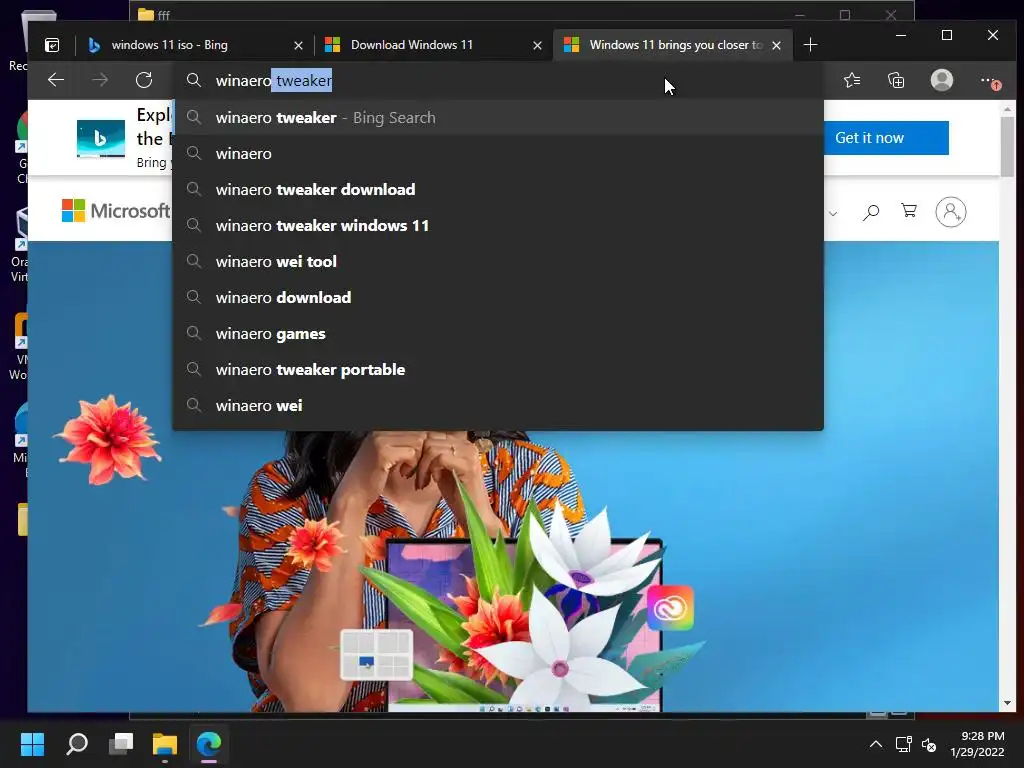Open the Favorites star icon
The image size is (1024, 768).
point(852,80)
